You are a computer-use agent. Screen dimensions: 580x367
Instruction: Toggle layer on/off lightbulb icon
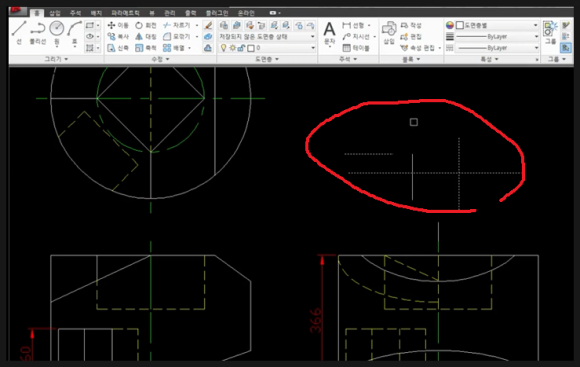pos(223,48)
